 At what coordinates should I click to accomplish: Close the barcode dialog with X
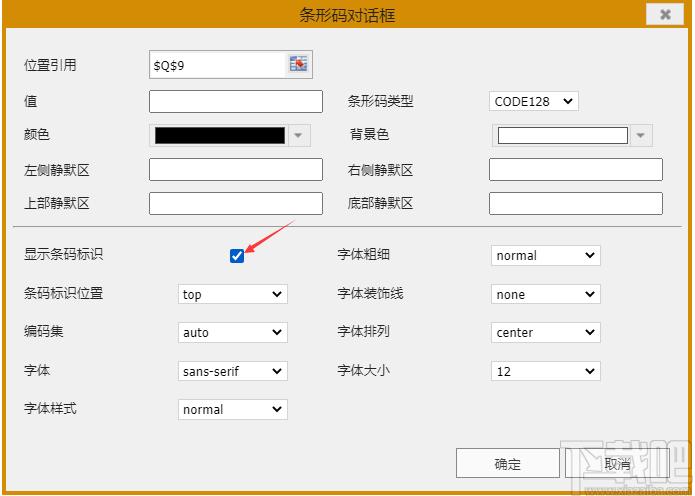(664, 15)
